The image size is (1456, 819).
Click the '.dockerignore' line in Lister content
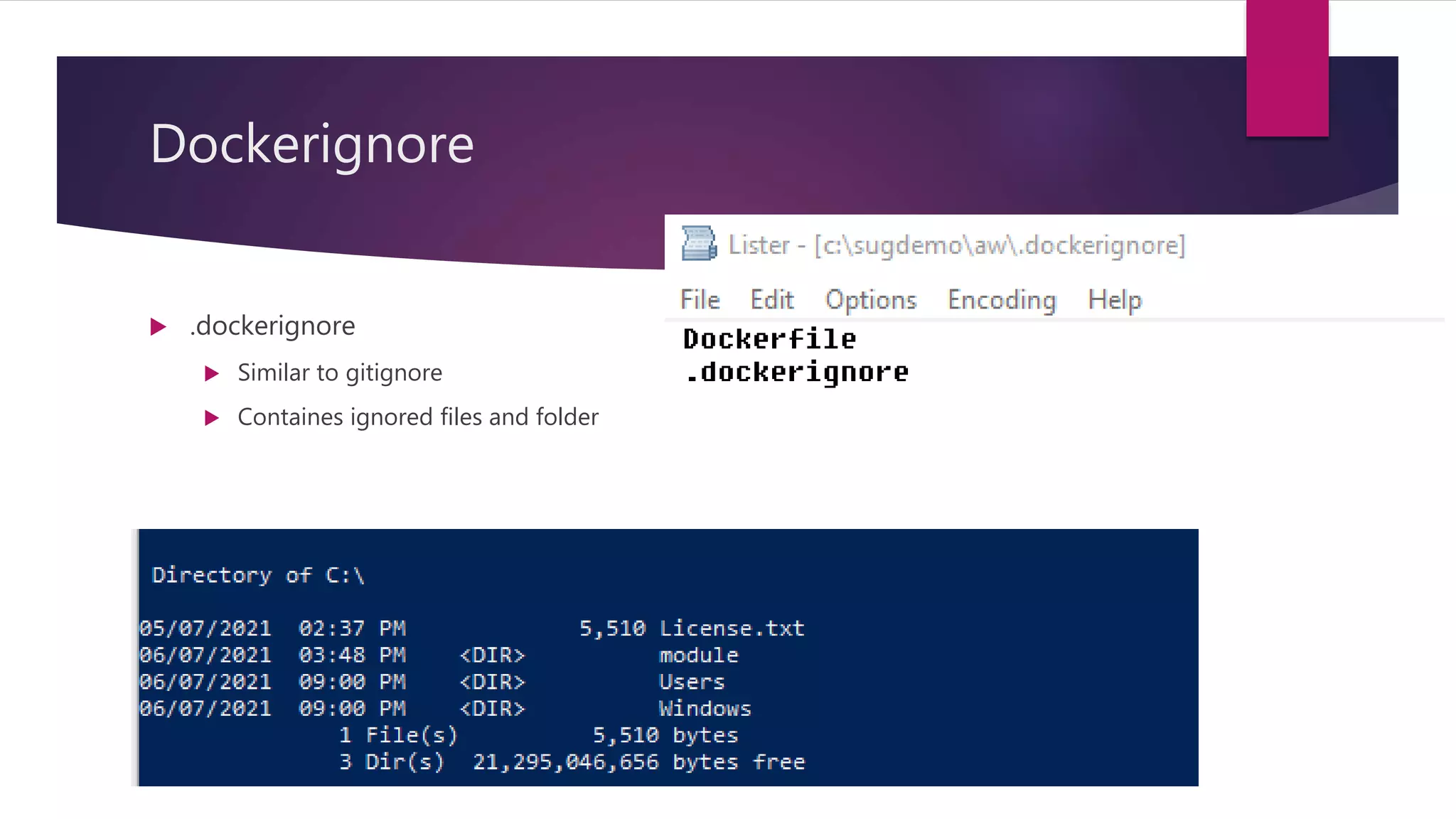click(x=797, y=373)
